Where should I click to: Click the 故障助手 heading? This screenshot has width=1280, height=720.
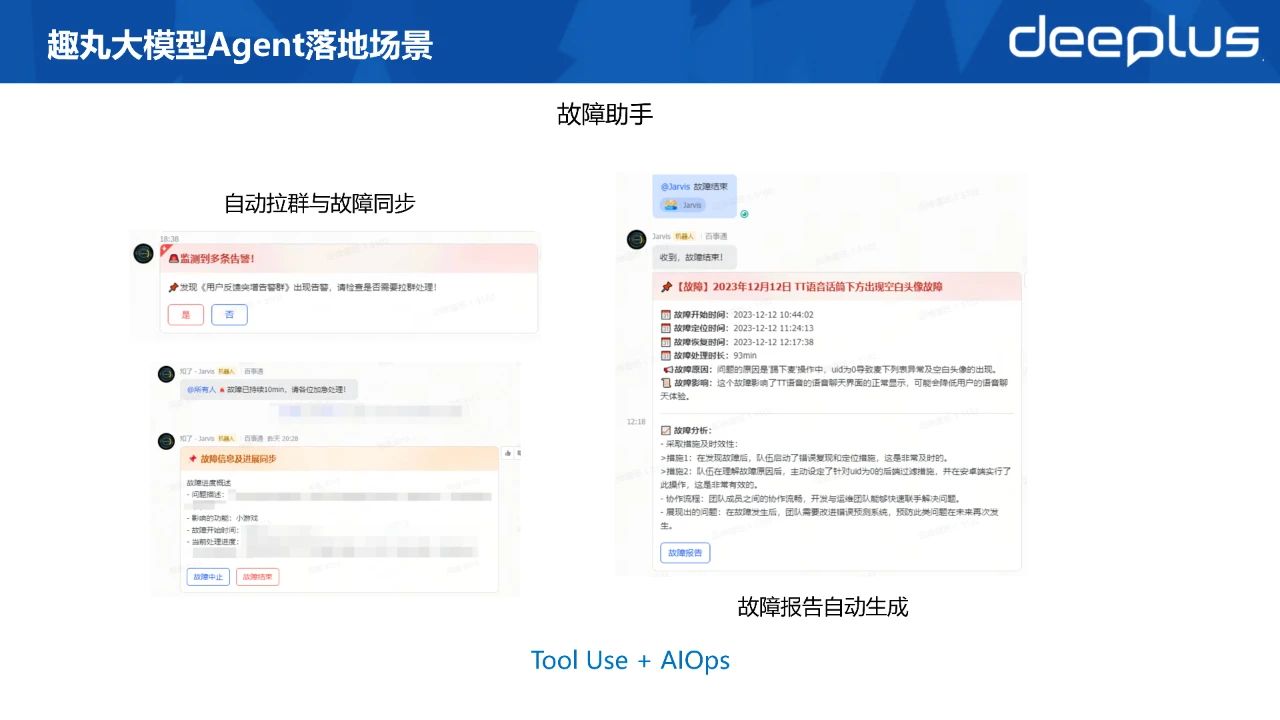click(x=605, y=114)
